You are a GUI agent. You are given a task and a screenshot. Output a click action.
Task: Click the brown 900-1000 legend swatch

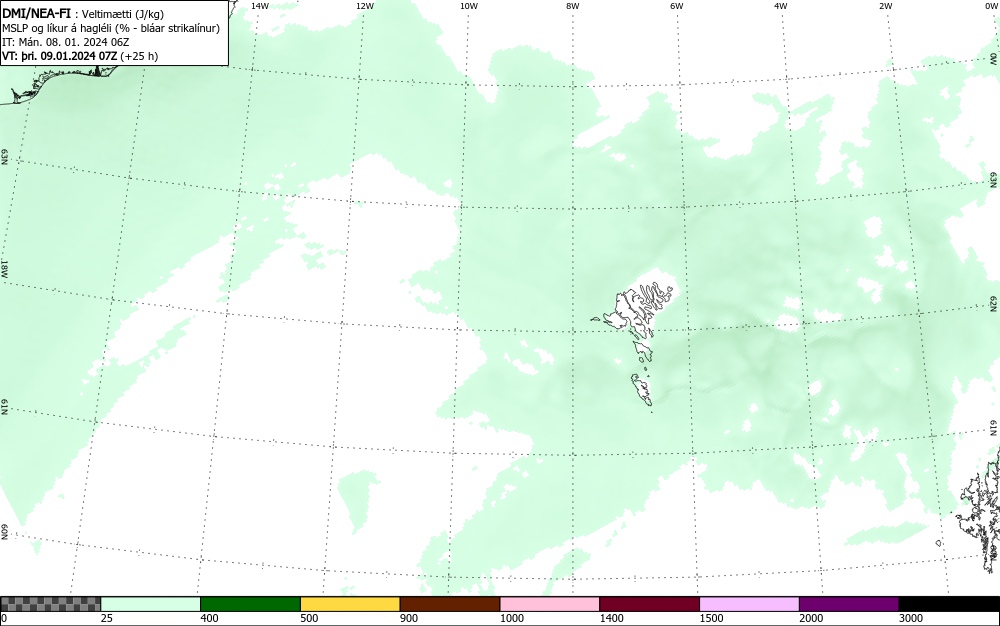pyautogui.click(x=450, y=604)
